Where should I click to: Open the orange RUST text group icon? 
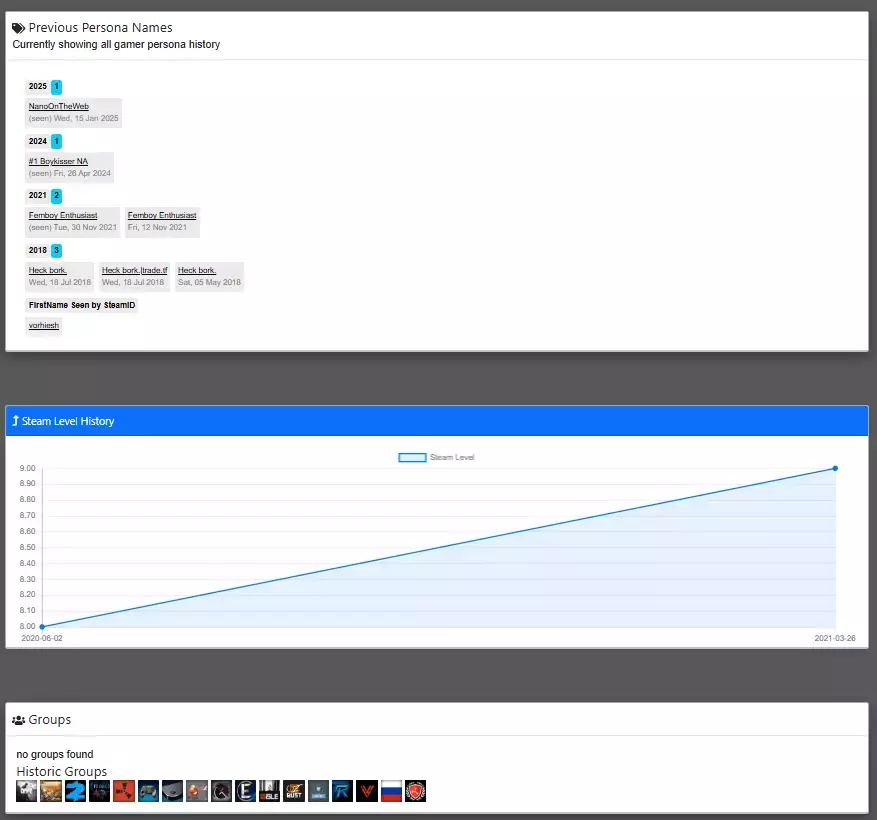[x=294, y=791]
